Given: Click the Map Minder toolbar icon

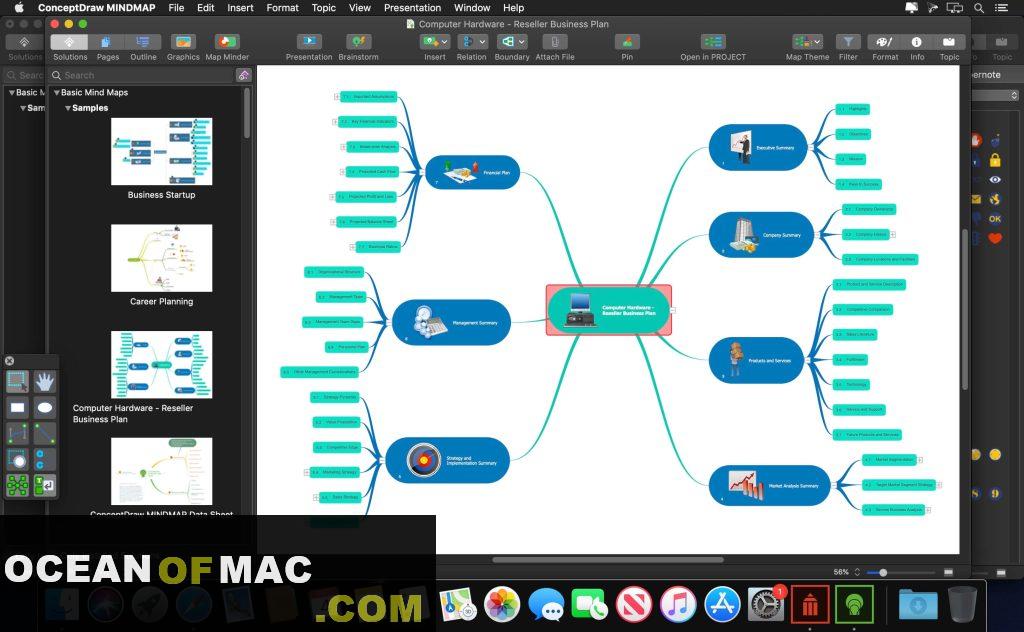Looking at the screenshot, I should click(227, 42).
